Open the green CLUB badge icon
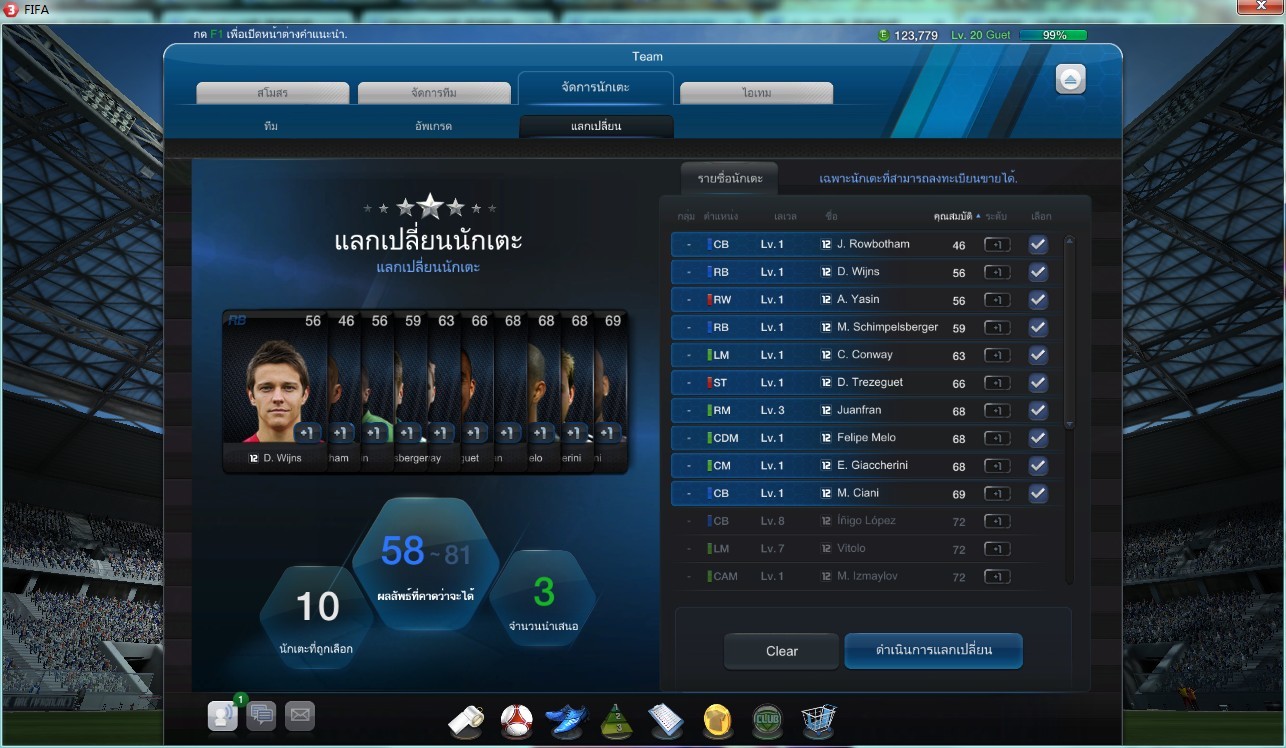Viewport: 1286px width, 748px height. click(x=767, y=720)
